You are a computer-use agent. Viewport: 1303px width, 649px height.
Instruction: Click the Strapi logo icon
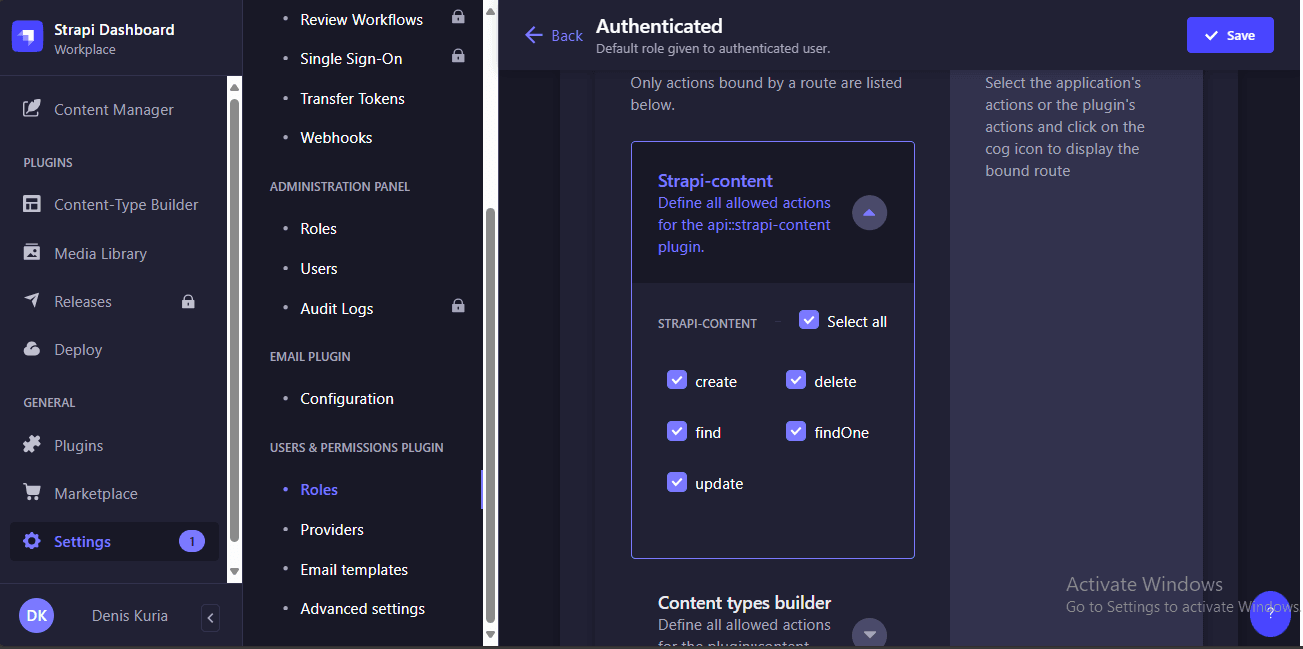(28, 37)
